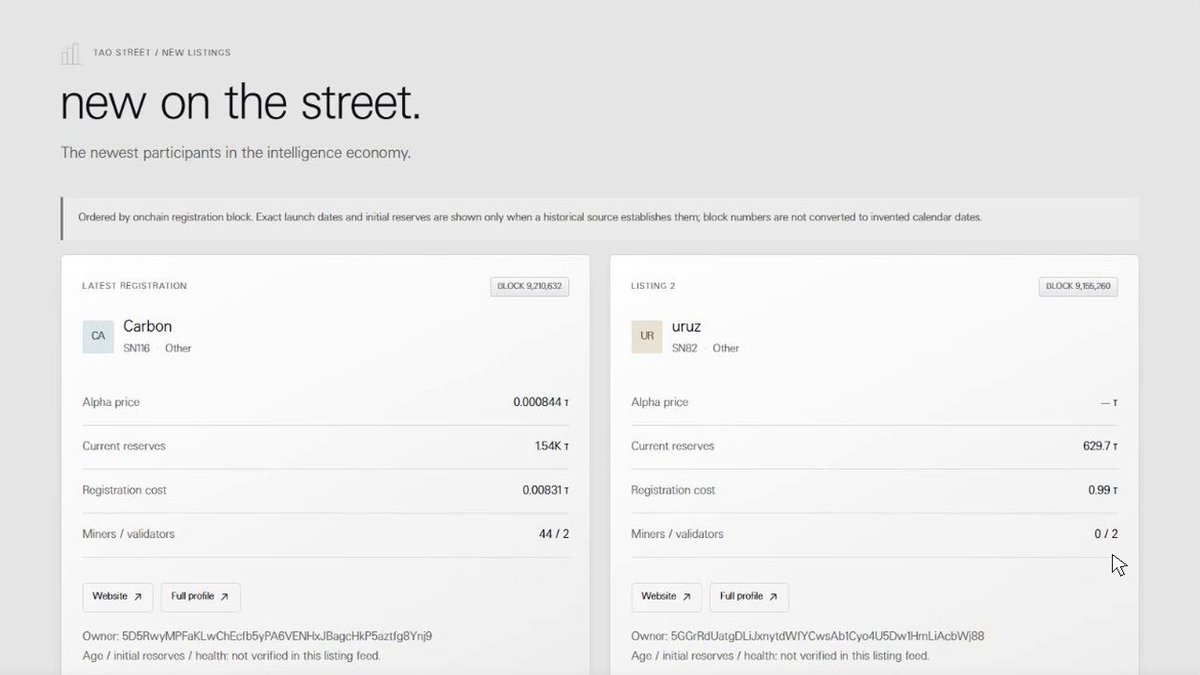Click Carbon's registration cost 0.00831
Image resolution: width=1200 pixels, height=675 pixels.
[546, 490]
